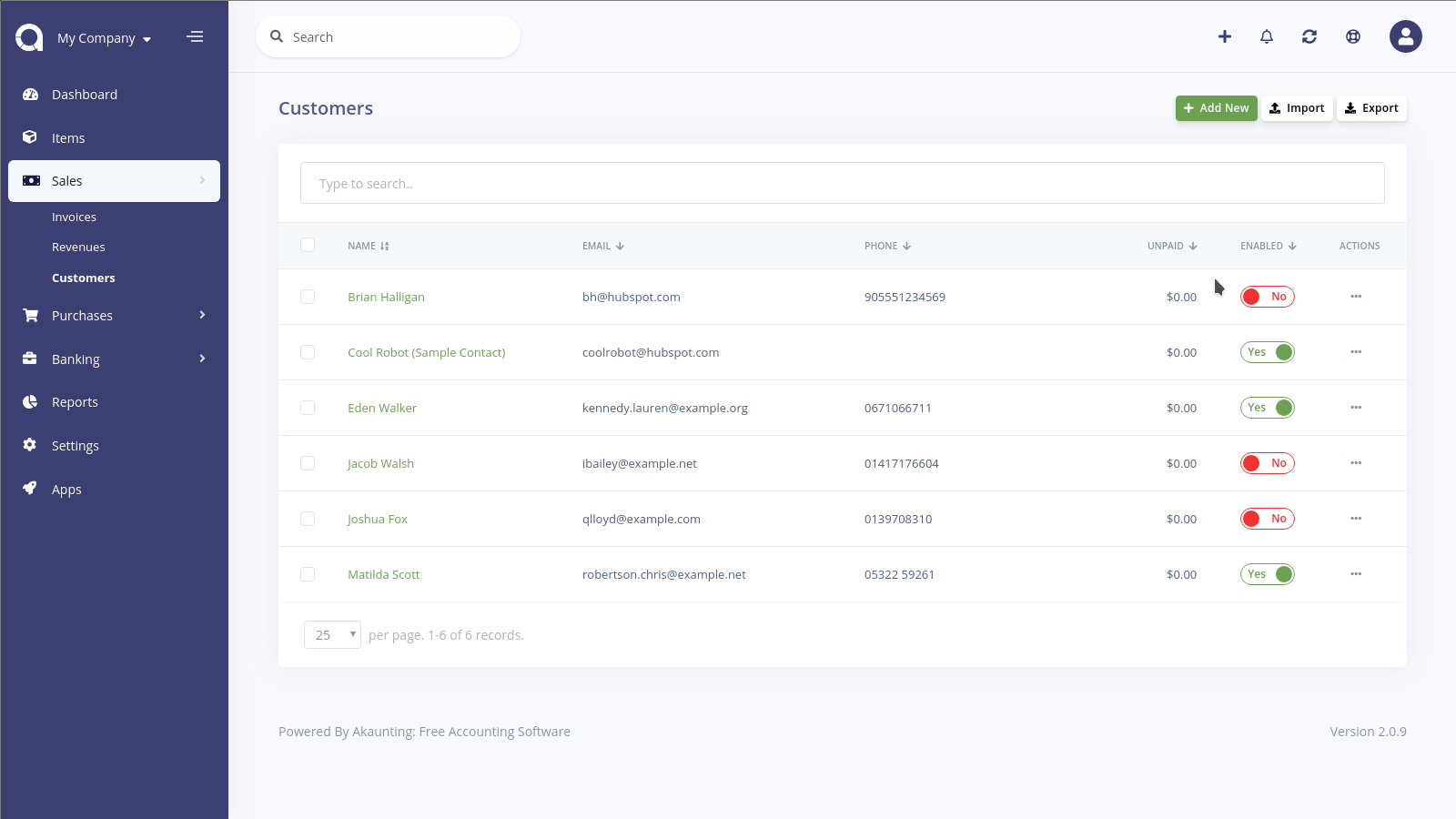Tick the checkbox for Jacob Walsh
Viewport: 1456px width, 819px height.
click(x=308, y=463)
